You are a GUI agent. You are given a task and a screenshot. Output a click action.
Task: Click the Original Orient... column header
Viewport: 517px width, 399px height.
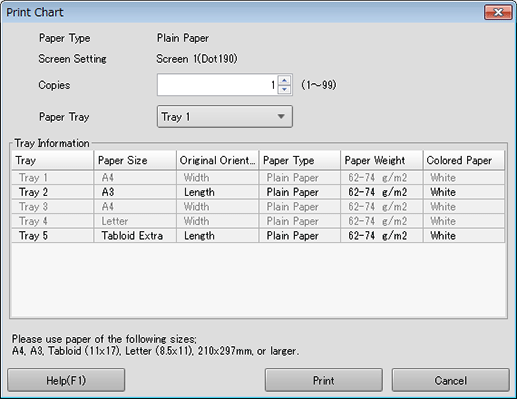click(217, 160)
